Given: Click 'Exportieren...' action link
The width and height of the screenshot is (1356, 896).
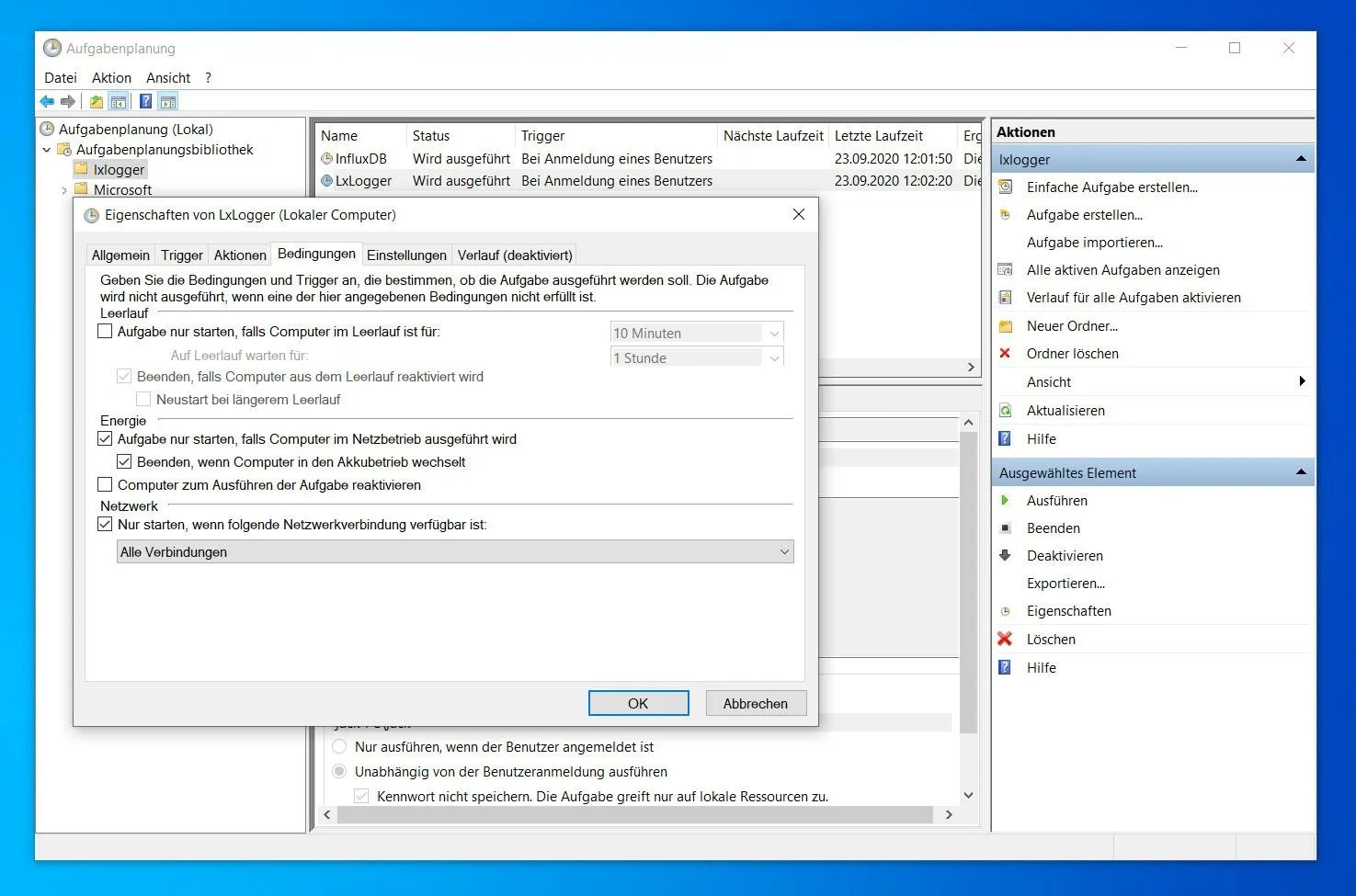Looking at the screenshot, I should (x=1065, y=584).
